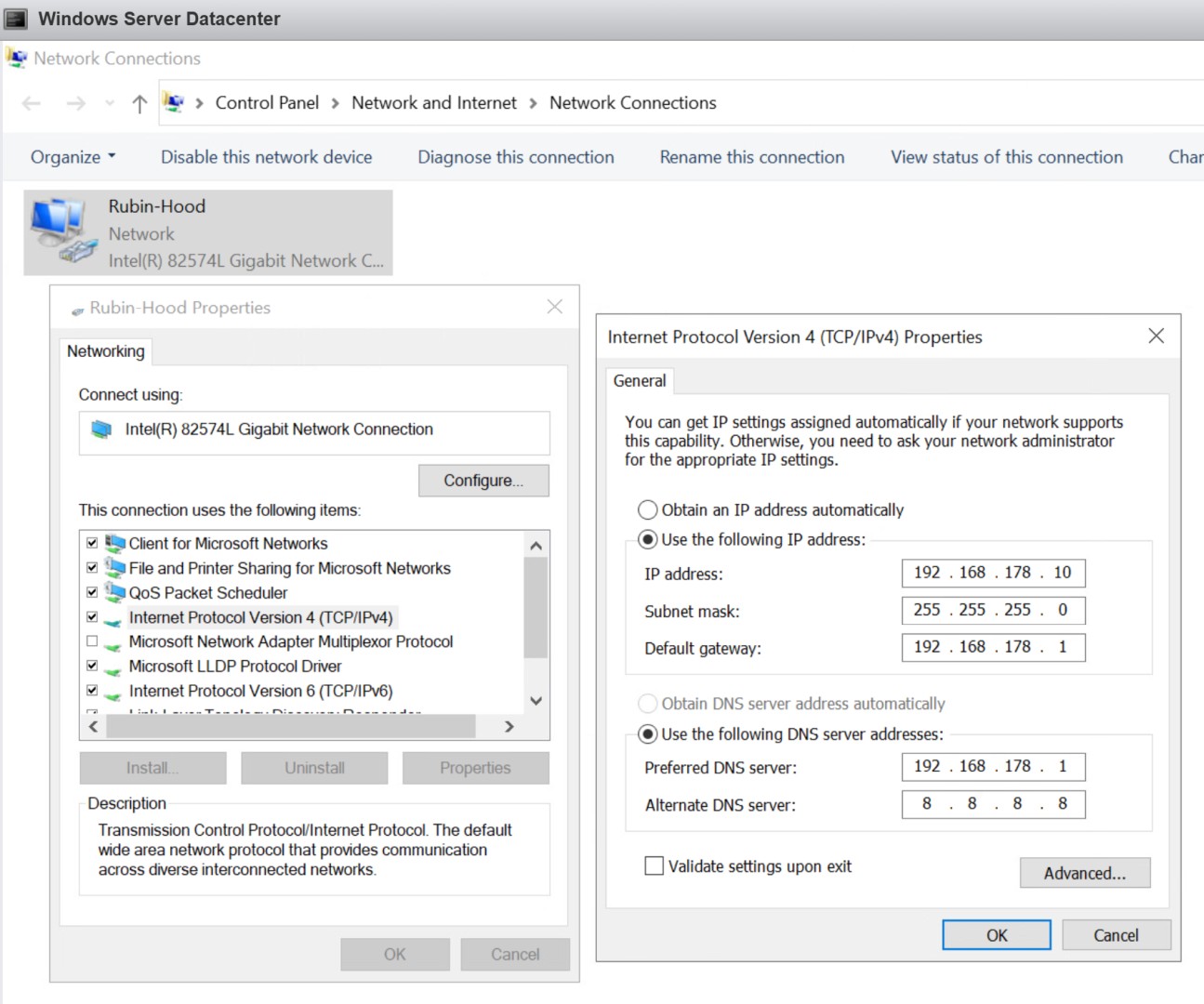The height and width of the screenshot is (1004, 1204).
Task: Click horizontal scroll left arrow in items list
Action: [93, 726]
